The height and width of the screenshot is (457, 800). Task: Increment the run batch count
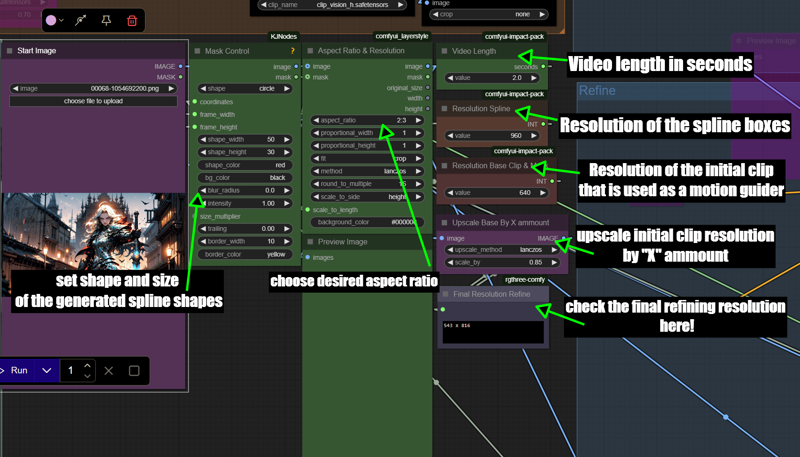pos(87,366)
